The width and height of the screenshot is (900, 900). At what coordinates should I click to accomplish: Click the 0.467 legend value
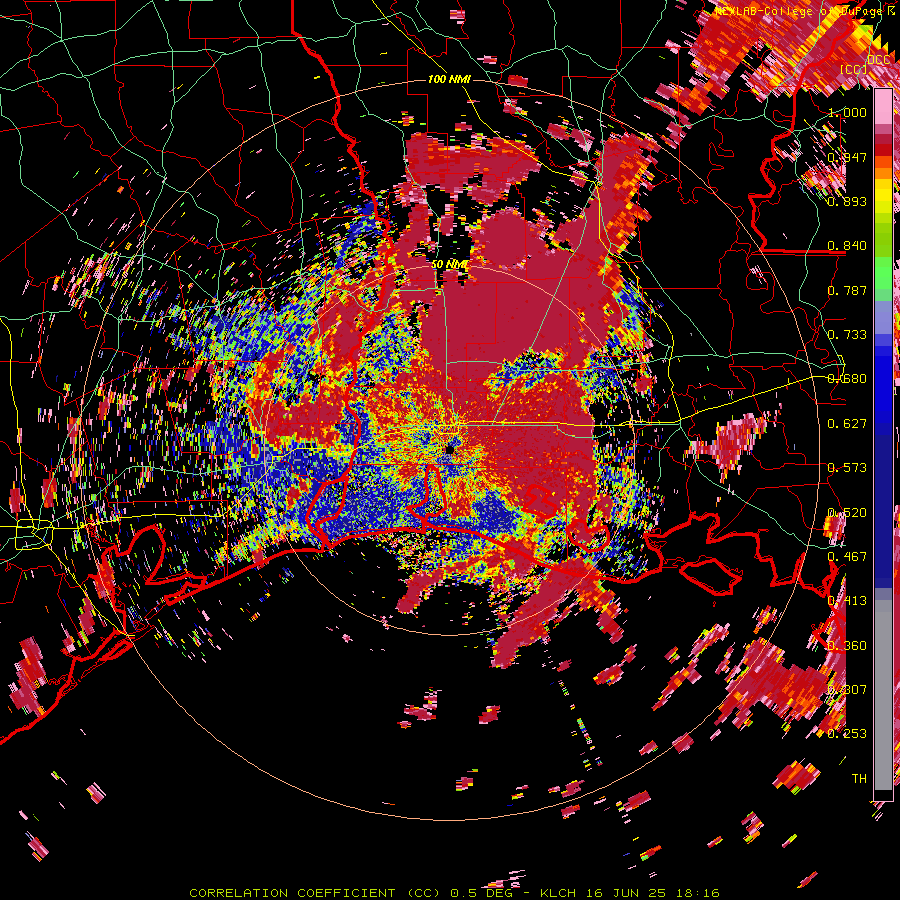click(847, 556)
